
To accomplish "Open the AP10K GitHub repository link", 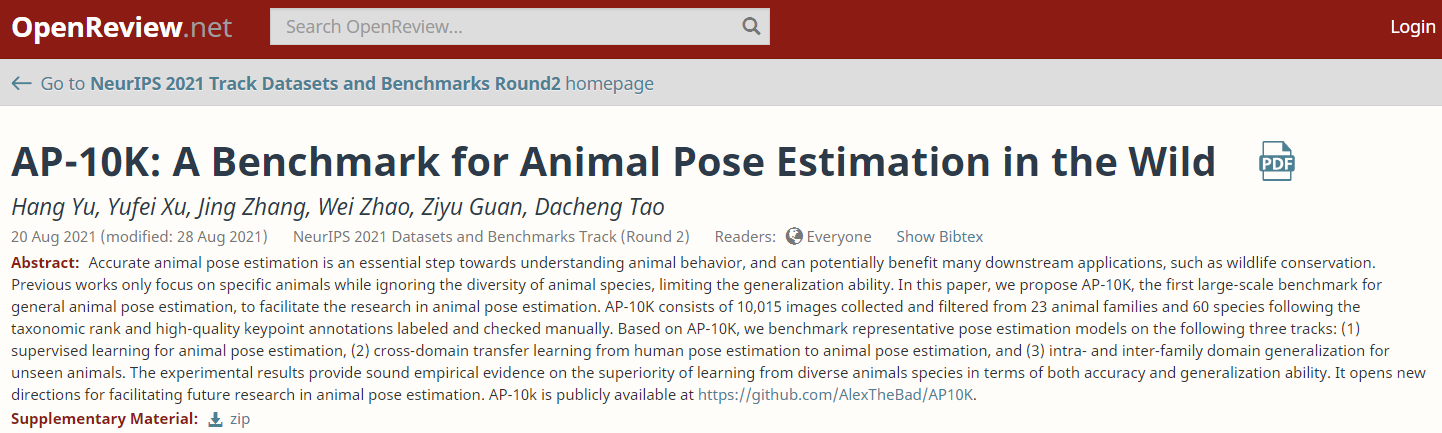I will (835, 395).
